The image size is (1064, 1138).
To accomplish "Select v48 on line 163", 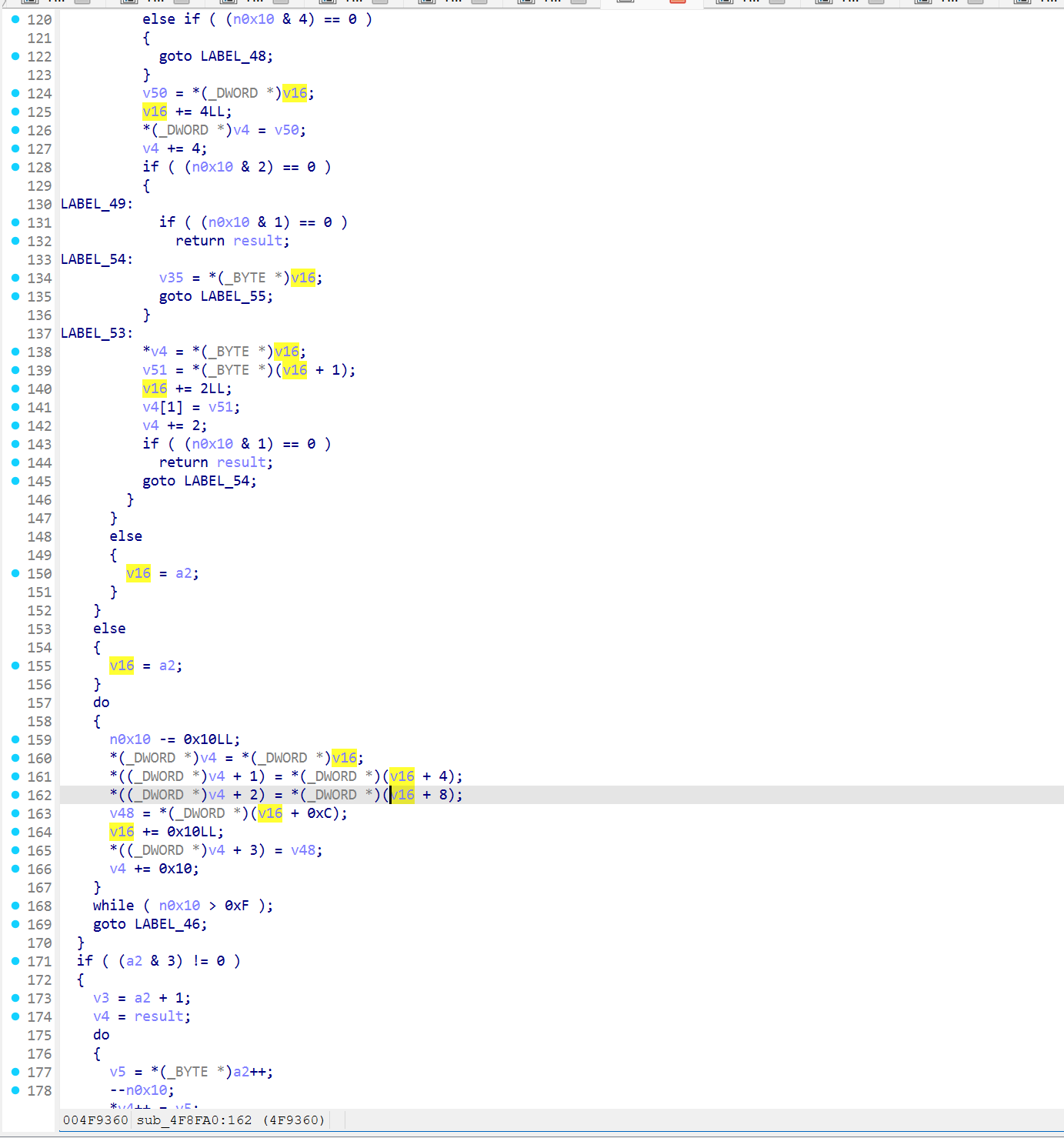I will click(x=122, y=813).
